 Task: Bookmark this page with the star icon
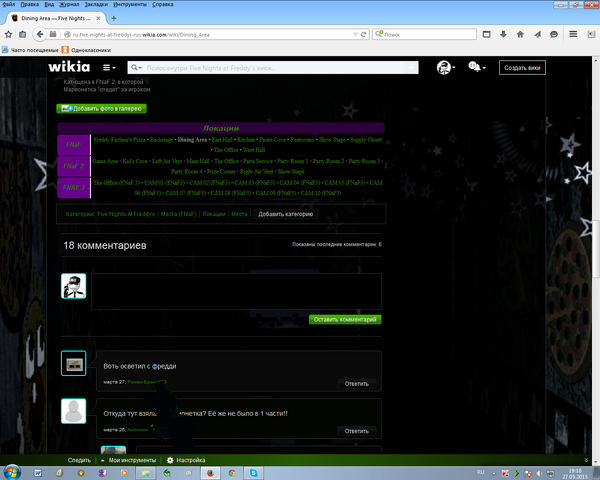8,34
